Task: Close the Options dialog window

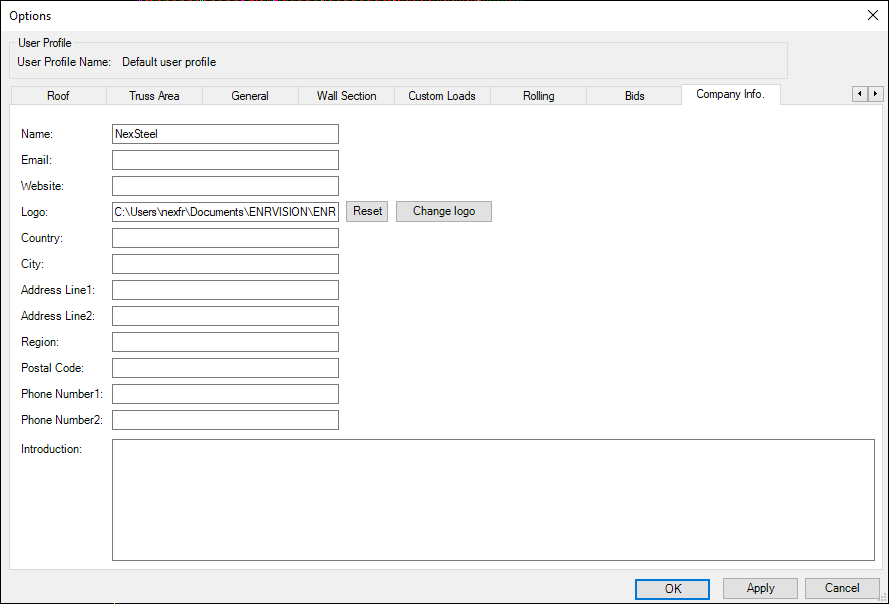Action: pos(871,15)
